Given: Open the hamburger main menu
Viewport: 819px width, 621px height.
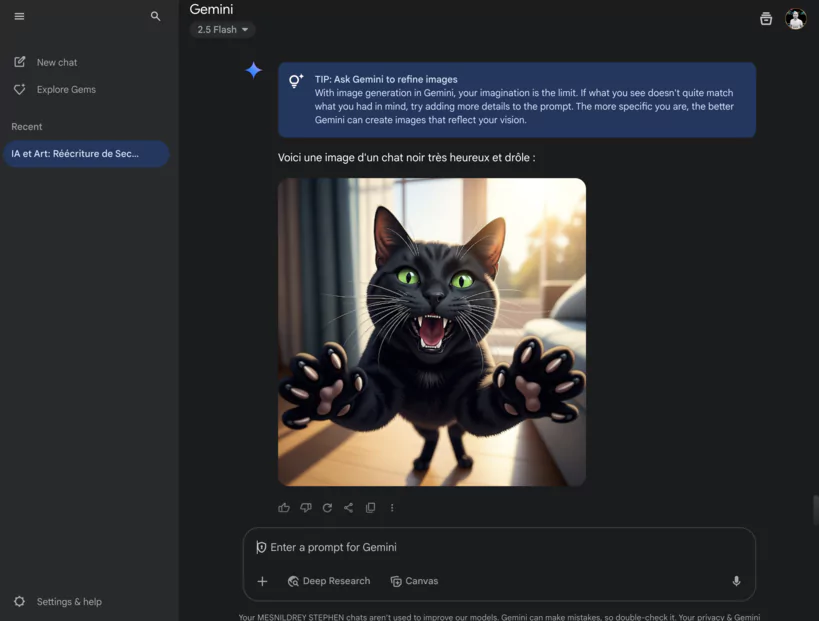Looking at the screenshot, I should (19, 16).
